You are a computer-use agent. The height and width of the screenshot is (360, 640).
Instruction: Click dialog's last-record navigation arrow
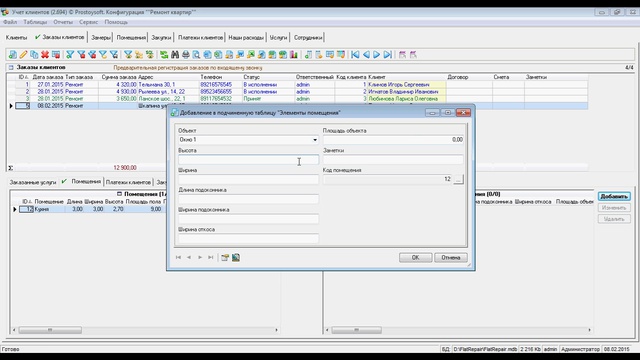coord(211,257)
